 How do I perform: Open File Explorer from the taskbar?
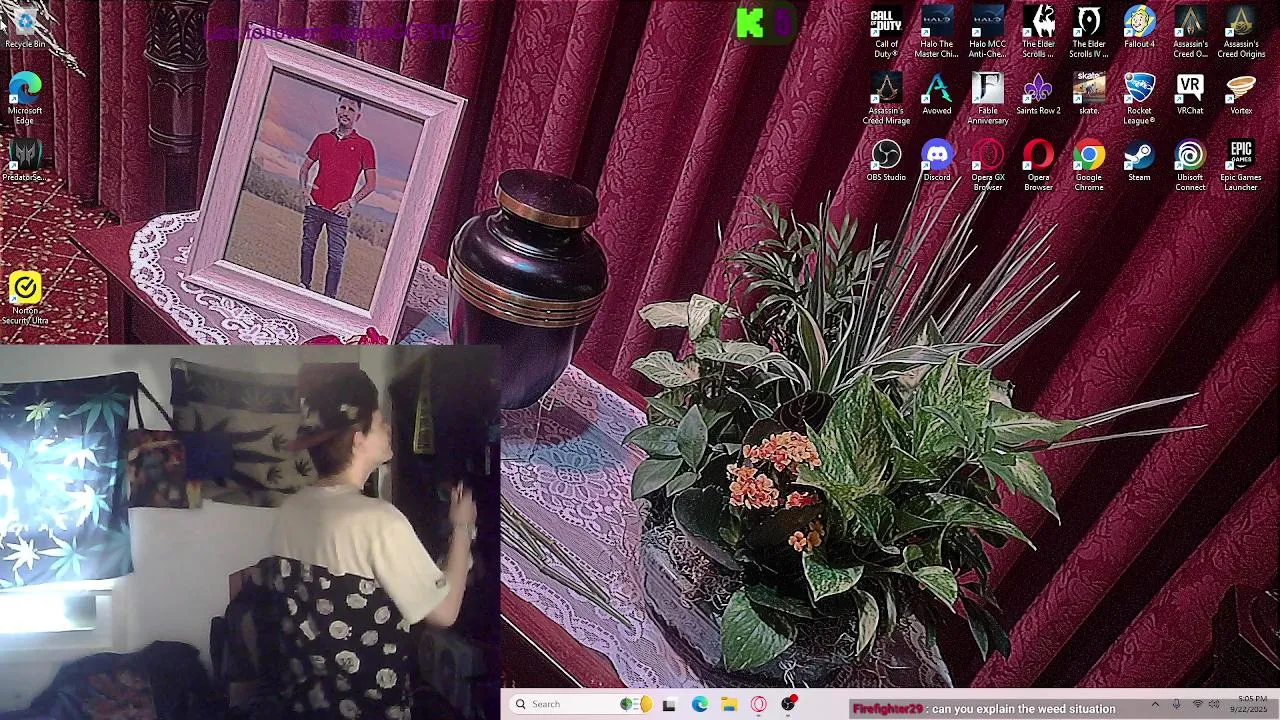tap(729, 705)
